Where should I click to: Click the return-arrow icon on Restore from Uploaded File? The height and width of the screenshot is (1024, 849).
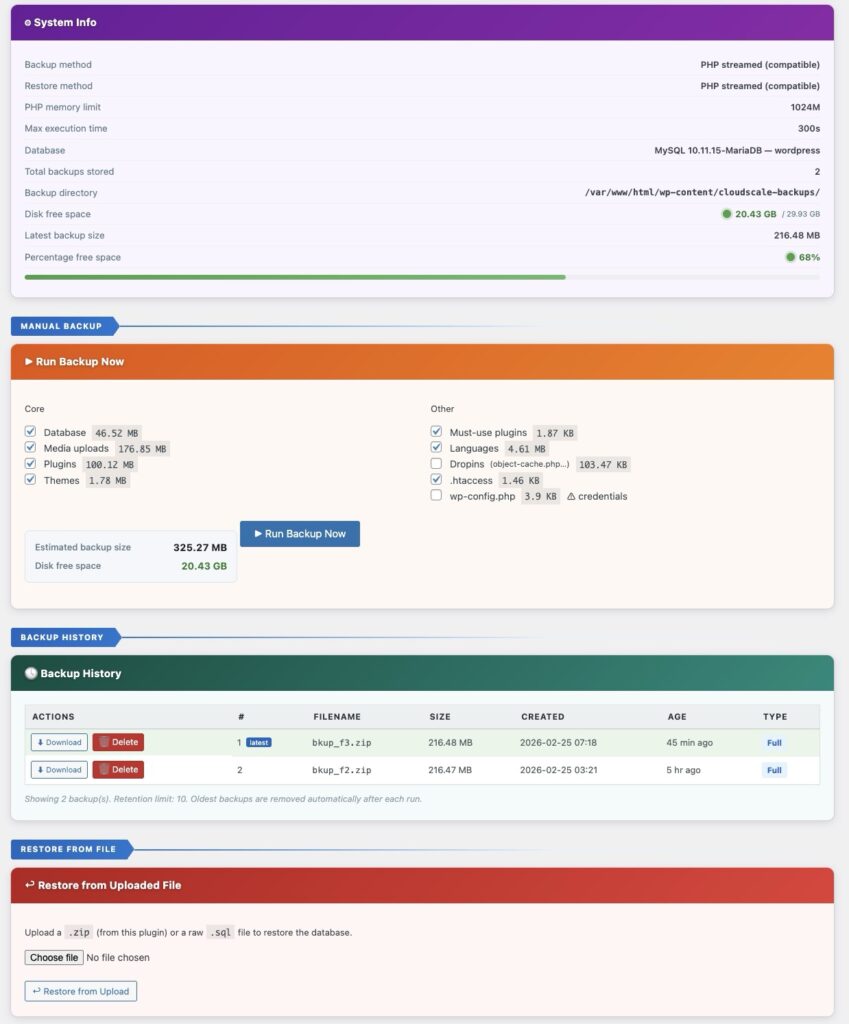pos(29,885)
